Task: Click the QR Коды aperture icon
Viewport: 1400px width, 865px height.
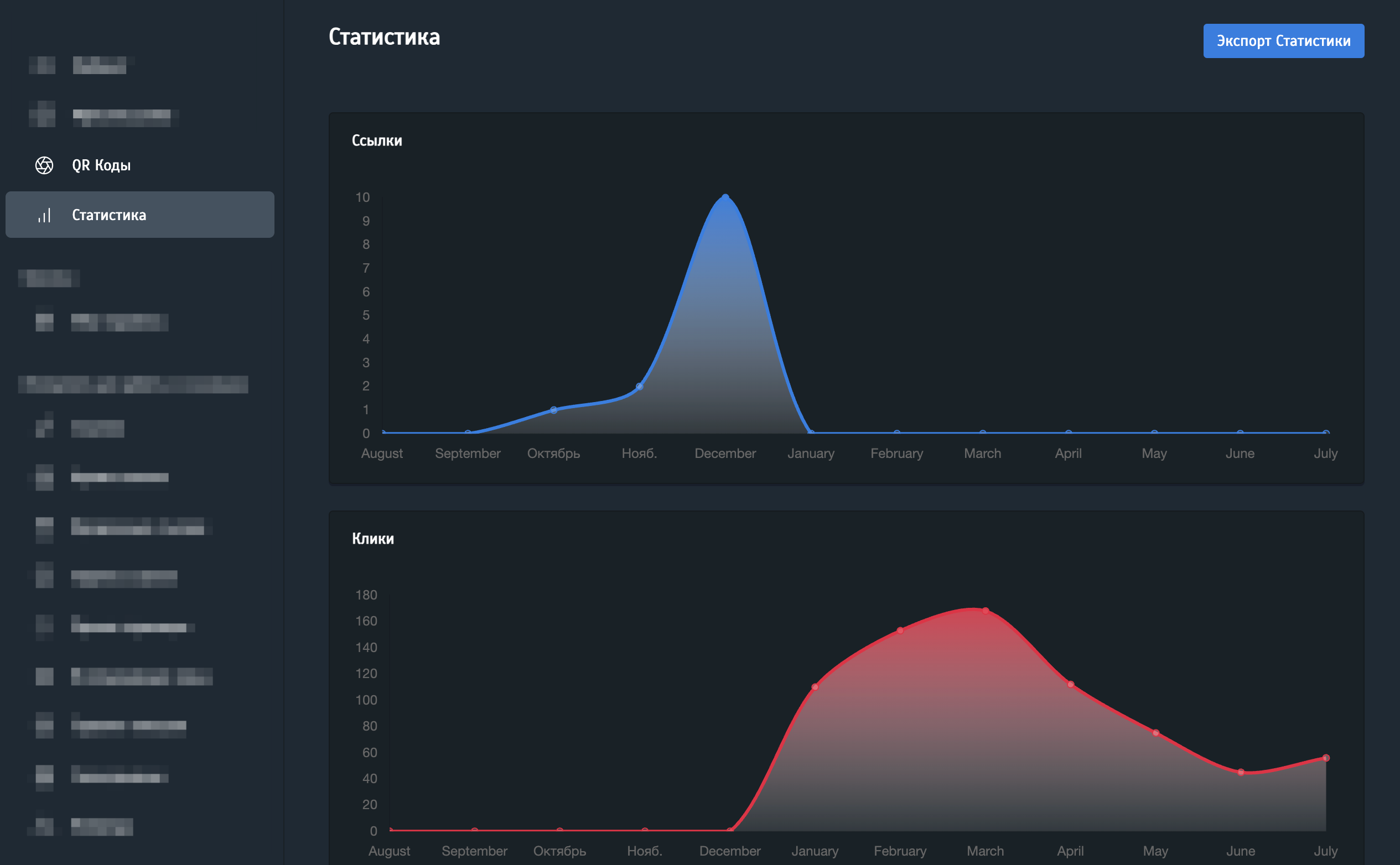Action: coord(44,165)
